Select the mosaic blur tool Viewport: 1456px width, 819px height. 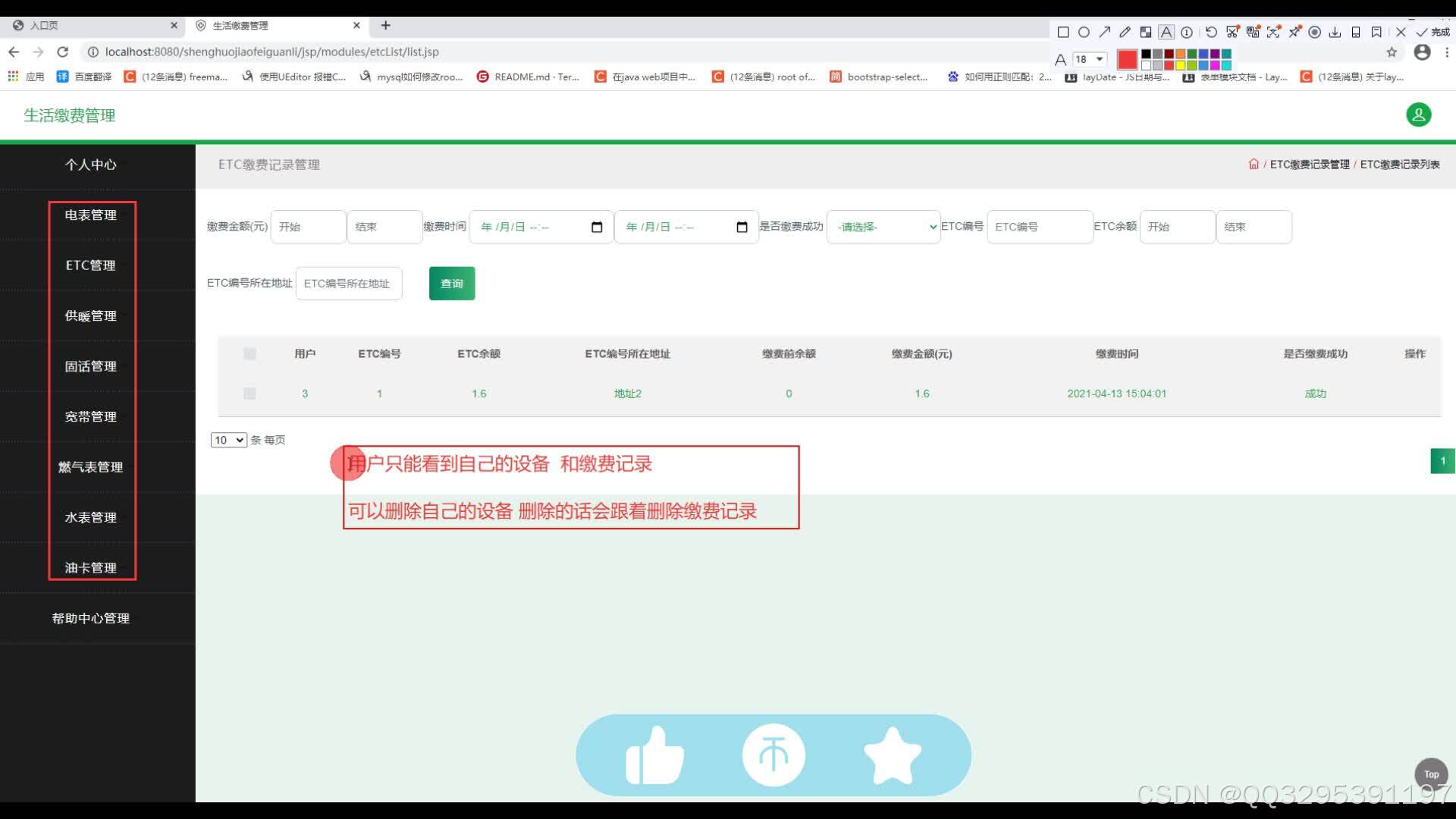click(1146, 32)
